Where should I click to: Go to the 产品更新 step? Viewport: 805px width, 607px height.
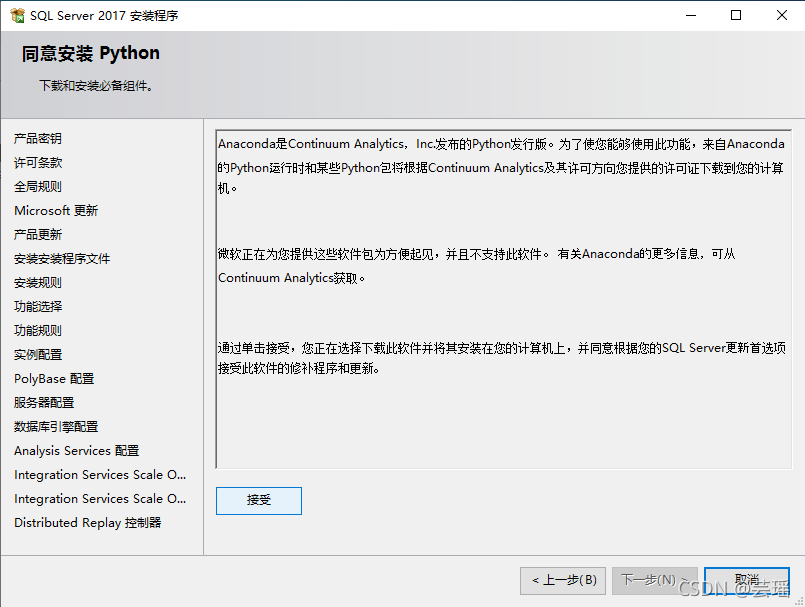coord(38,234)
